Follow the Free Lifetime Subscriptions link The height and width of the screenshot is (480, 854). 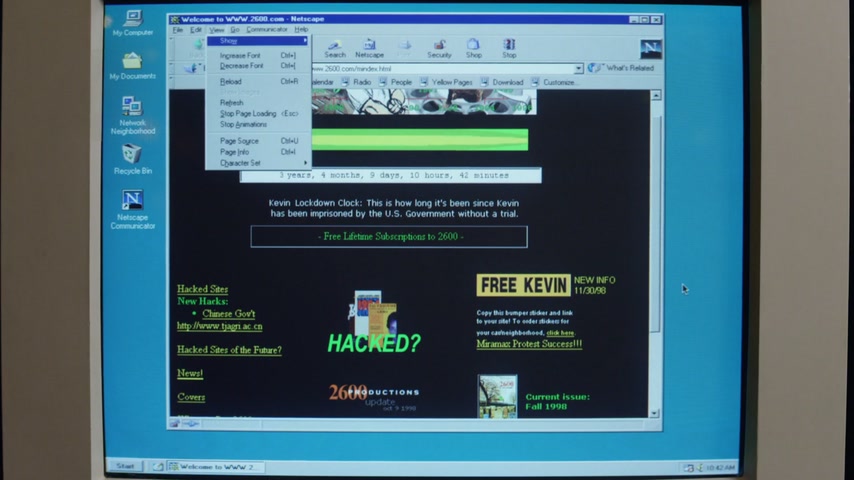[389, 237]
